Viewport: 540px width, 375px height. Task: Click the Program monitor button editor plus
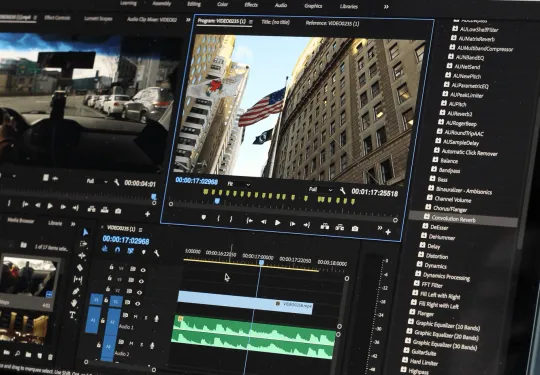[388, 232]
